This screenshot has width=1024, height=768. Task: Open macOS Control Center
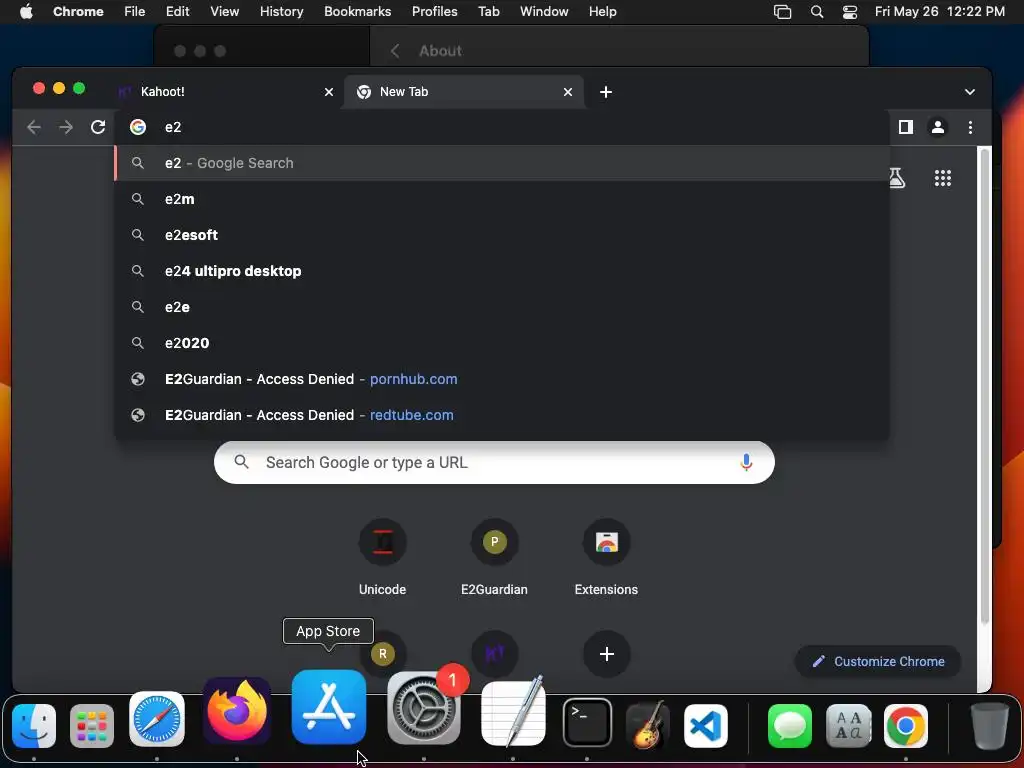(x=850, y=12)
